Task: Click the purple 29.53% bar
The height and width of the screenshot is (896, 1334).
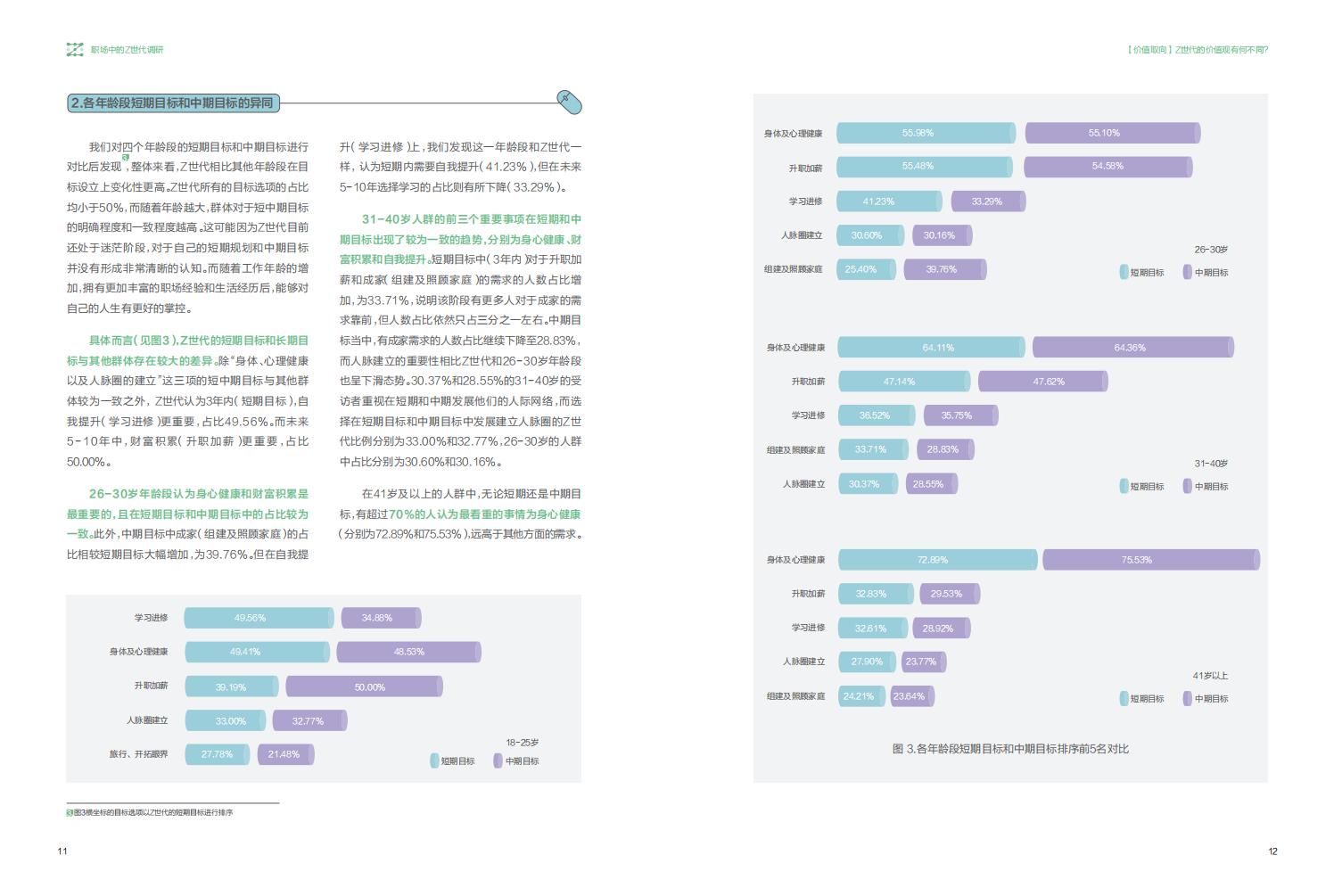Action: coord(951,594)
